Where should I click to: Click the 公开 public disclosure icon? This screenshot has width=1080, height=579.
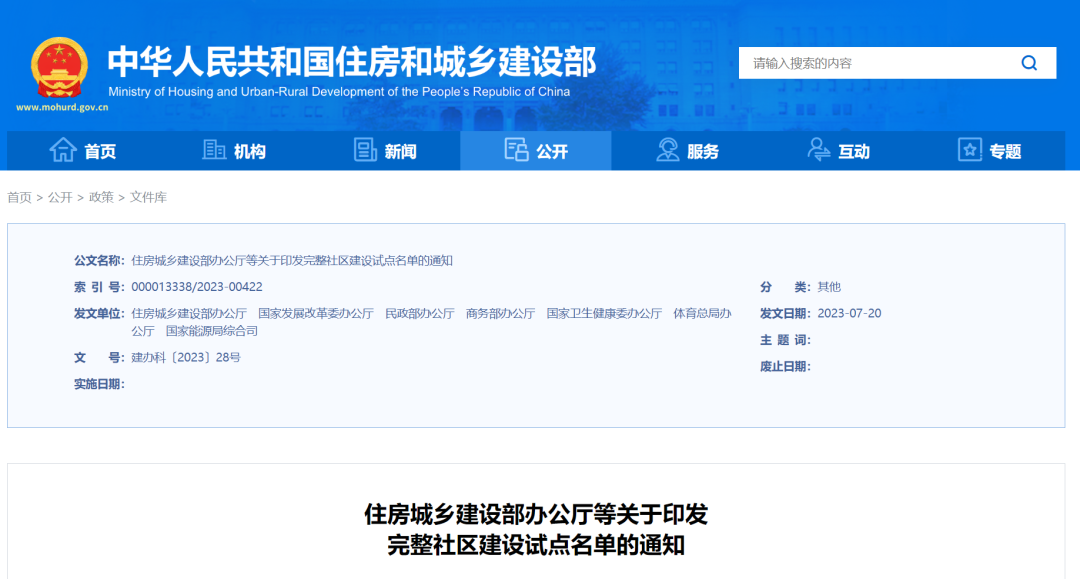click(x=518, y=149)
